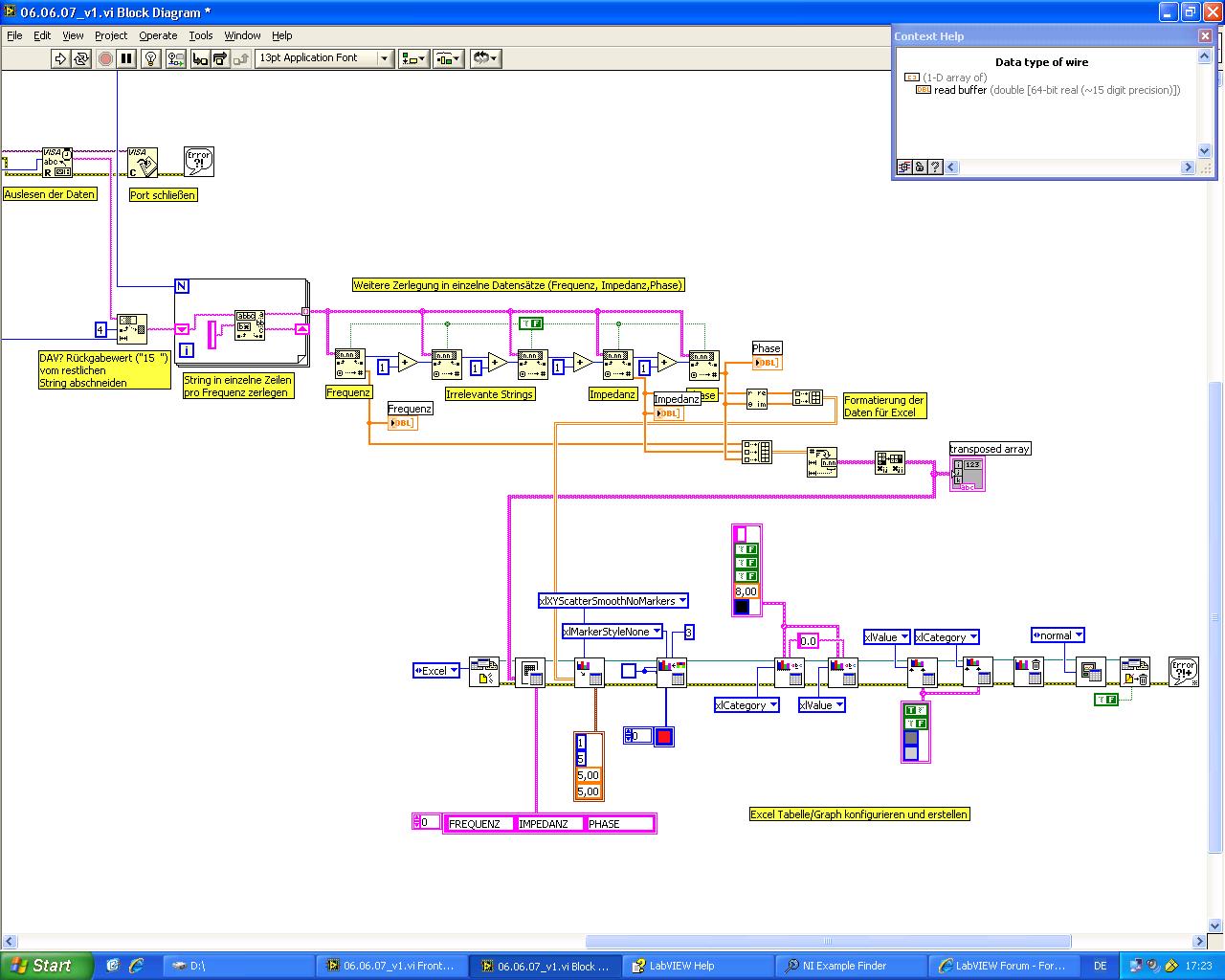Select the final error handler node
Screen dimensions: 1225x980
click(1184, 672)
